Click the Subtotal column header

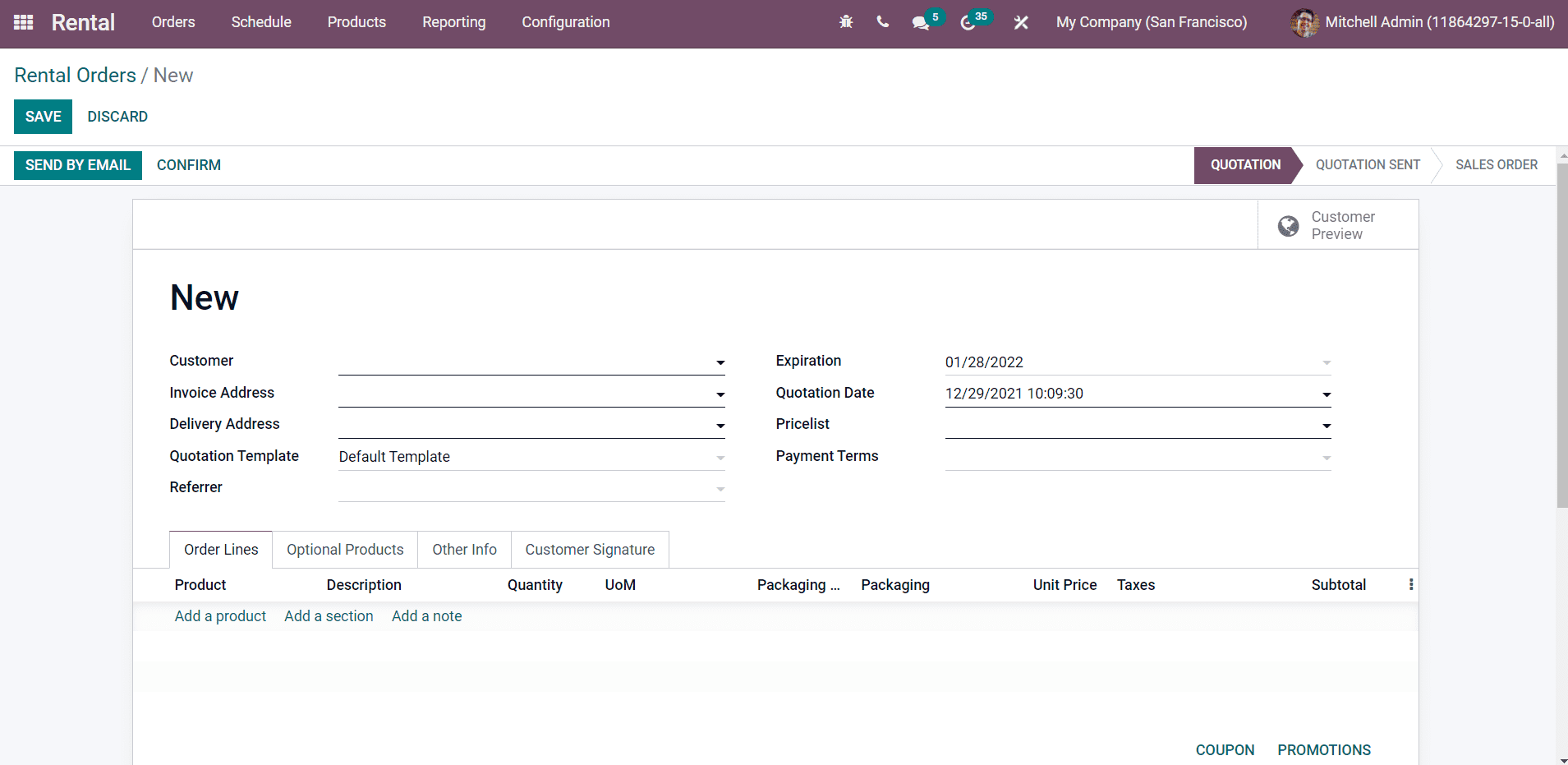(1338, 585)
